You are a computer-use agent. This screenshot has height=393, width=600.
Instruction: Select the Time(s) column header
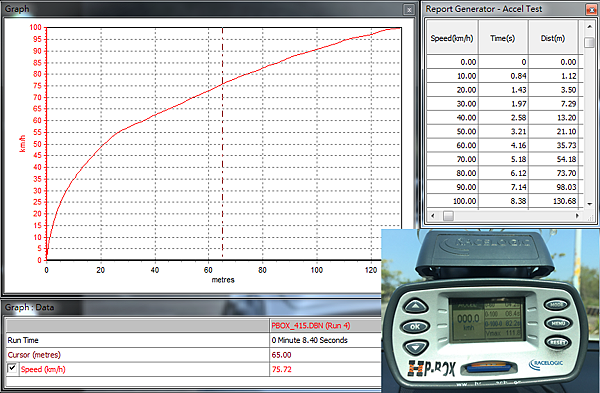[503, 37]
